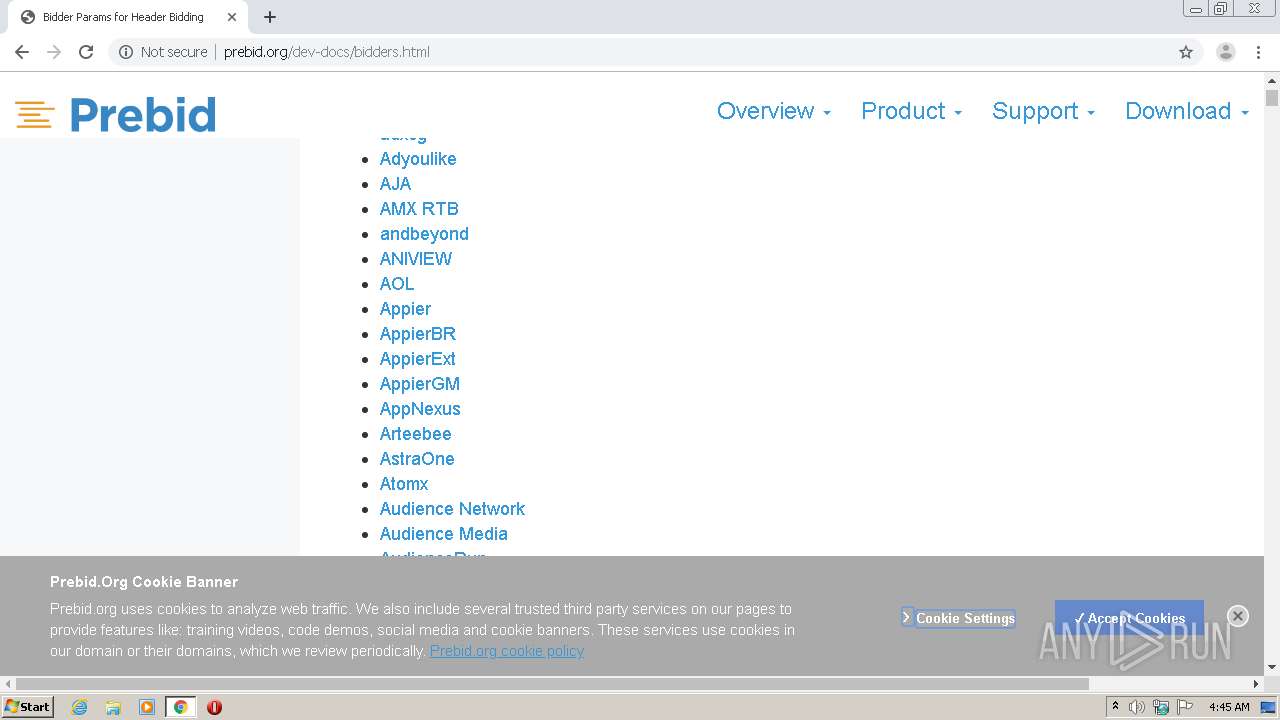Open the ANIVIEW bidder link

pos(416,259)
